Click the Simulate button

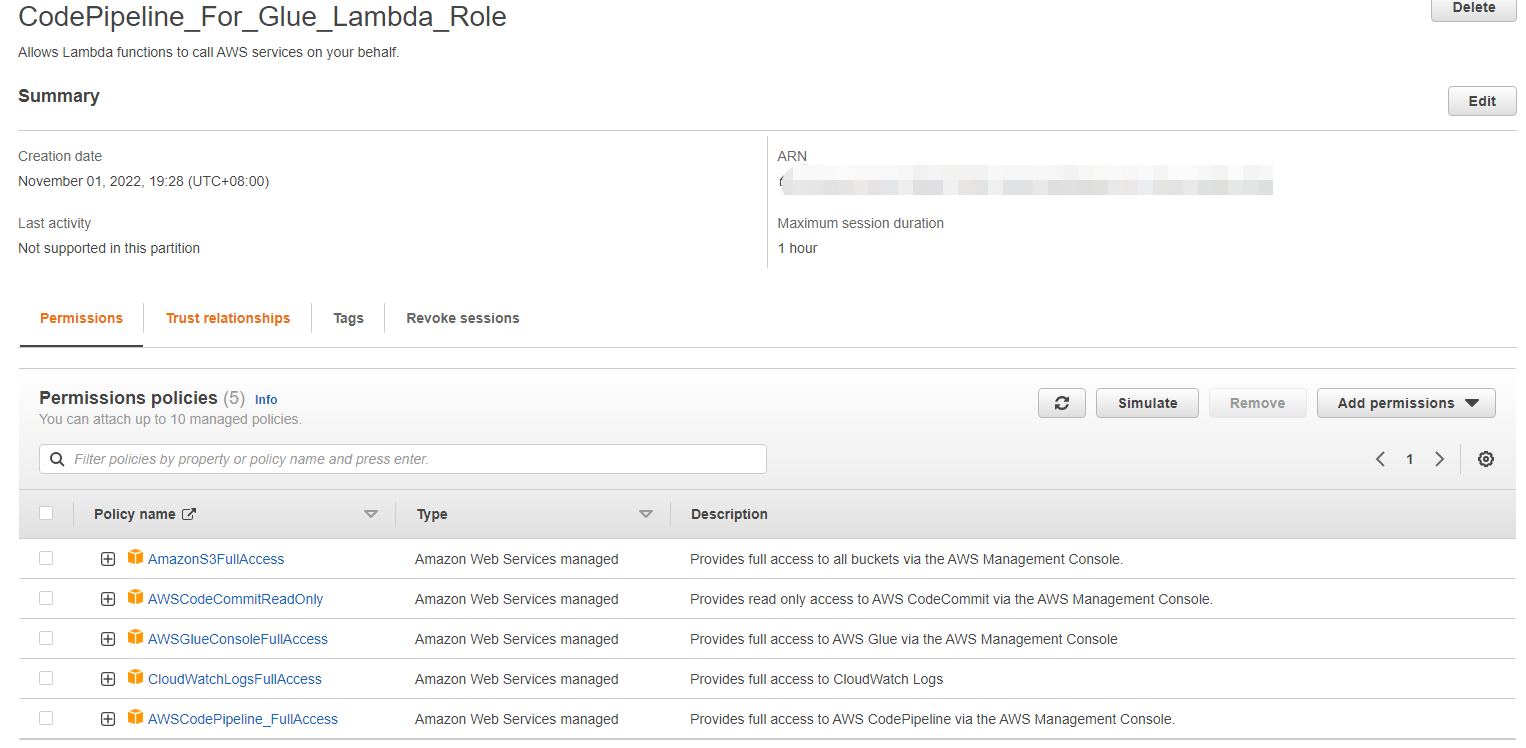(x=1147, y=403)
